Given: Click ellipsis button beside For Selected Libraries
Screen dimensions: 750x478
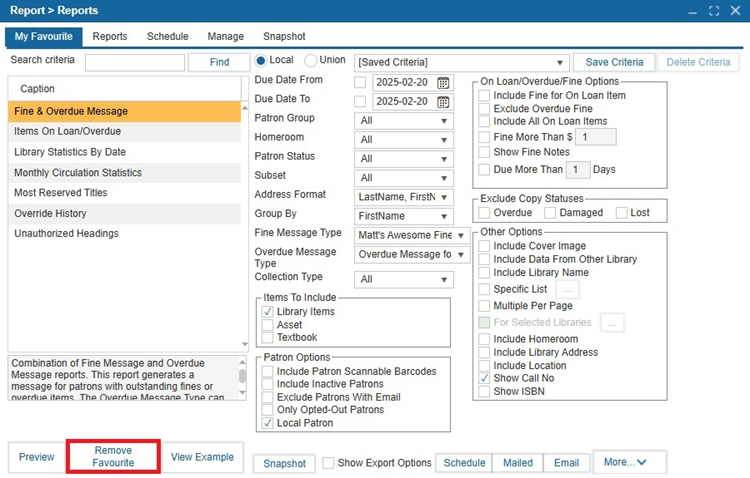Looking at the screenshot, I should tap(612, 323).
